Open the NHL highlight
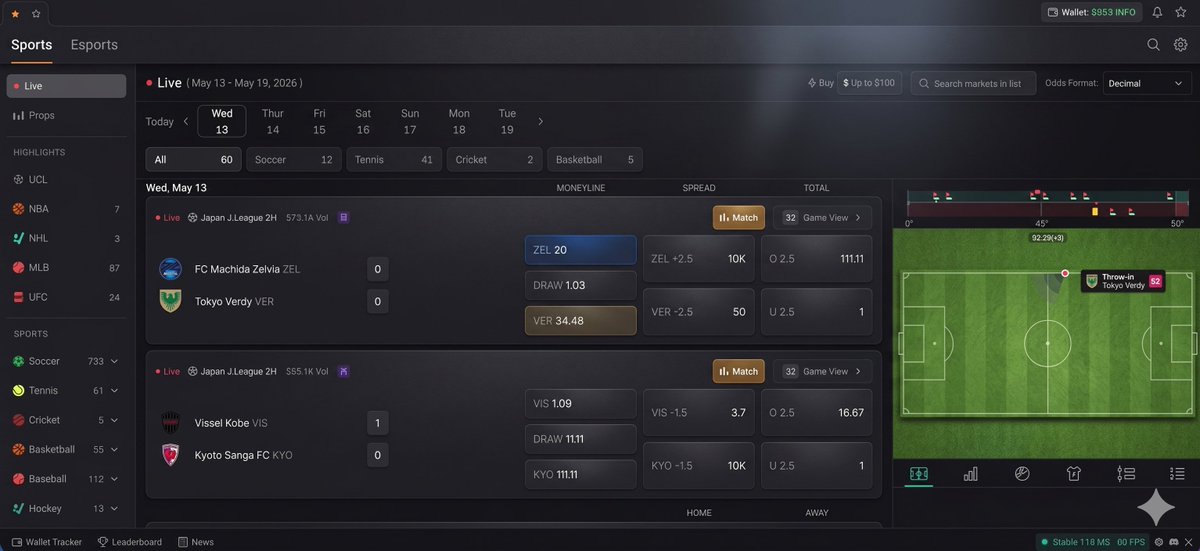The width and height of the screenshot is (1200, 551). [x=66, y=238]
